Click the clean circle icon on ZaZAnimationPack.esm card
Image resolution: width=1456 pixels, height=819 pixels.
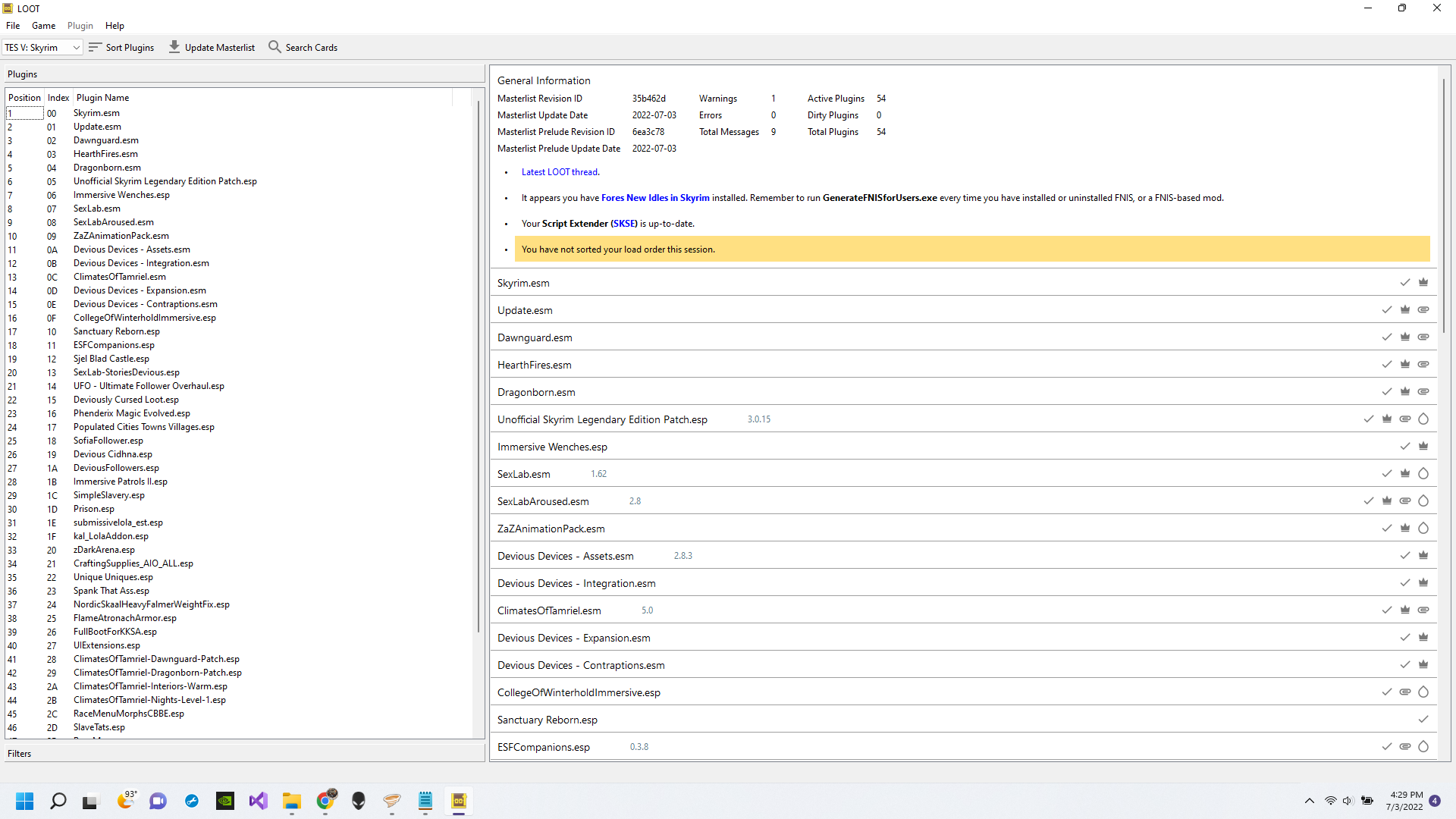click(1423, 529)
